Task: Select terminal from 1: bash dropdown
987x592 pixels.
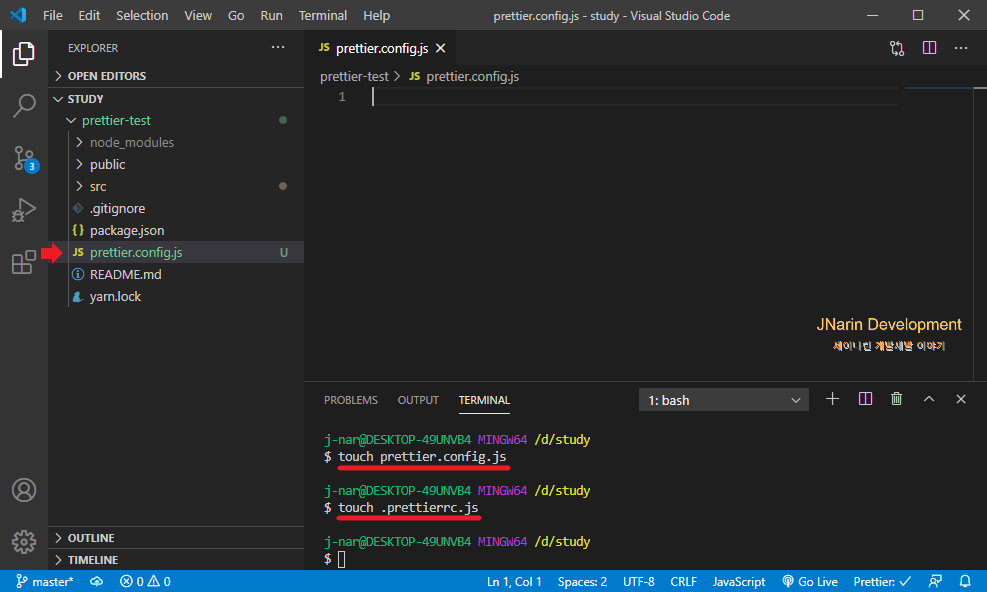Action: [x=724, y=400]
